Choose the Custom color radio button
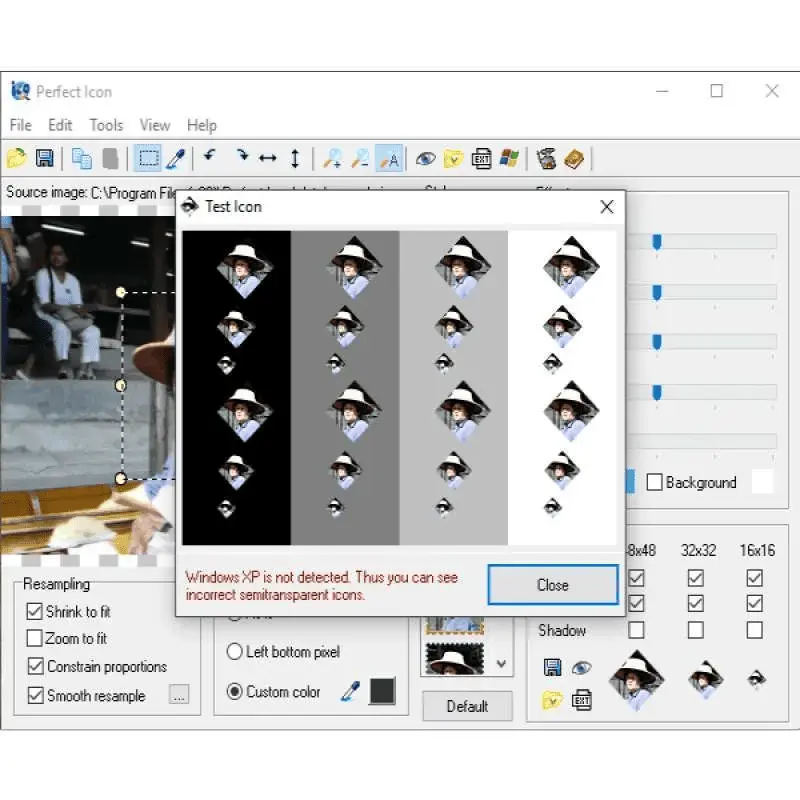This screenshot has height=800, width=800. coord(234,691)
